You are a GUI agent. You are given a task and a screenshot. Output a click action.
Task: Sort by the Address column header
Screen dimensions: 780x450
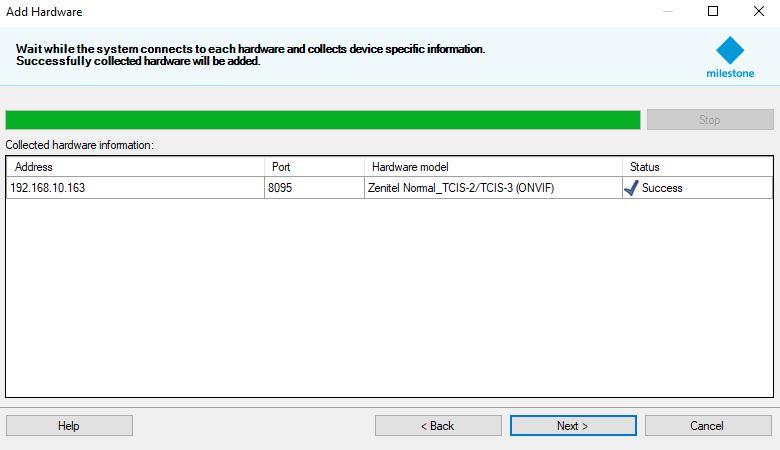tap(135, 167)
